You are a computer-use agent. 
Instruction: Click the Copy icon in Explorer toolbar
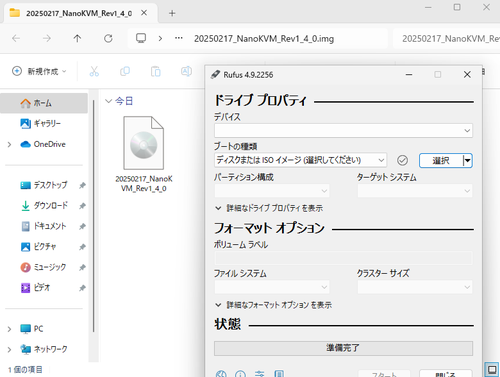(x=125, y=71)
